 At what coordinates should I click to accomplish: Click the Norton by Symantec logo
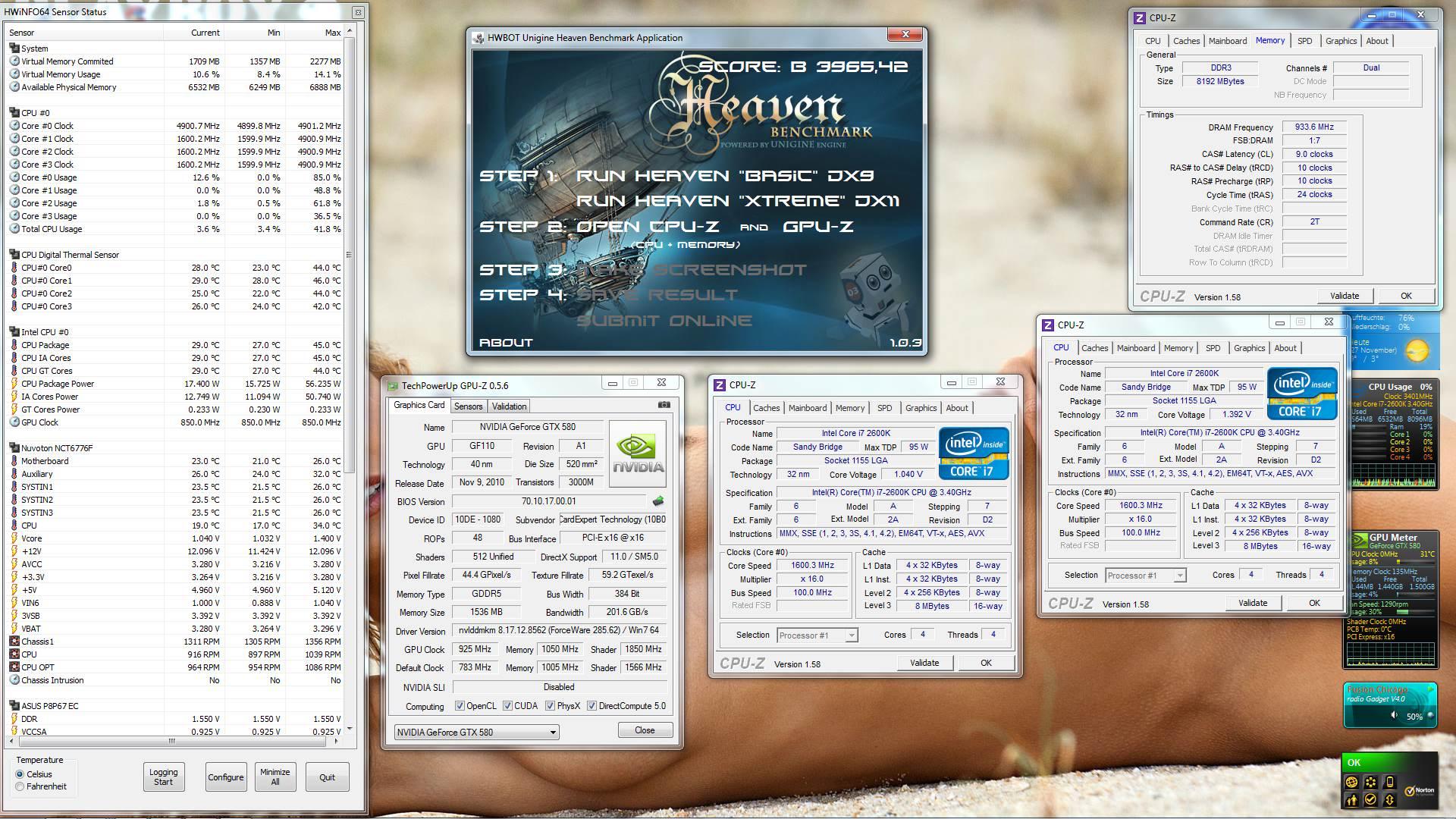point(1419,792)
